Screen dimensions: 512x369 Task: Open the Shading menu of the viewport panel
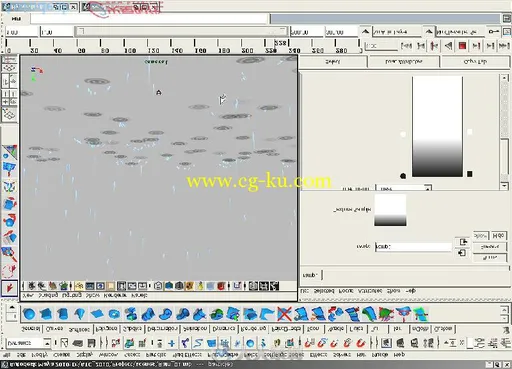(x=48, y=296)
